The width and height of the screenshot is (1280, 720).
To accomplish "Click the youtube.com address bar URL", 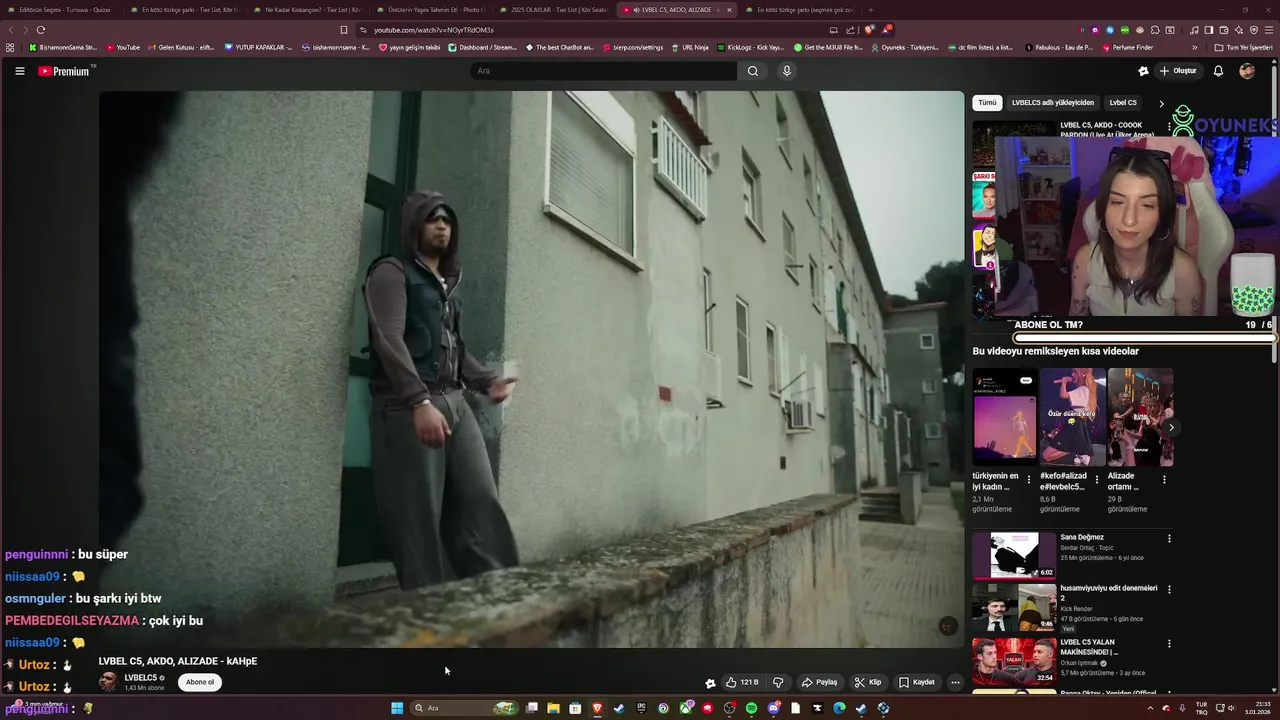I will click(x=434, y=30).
